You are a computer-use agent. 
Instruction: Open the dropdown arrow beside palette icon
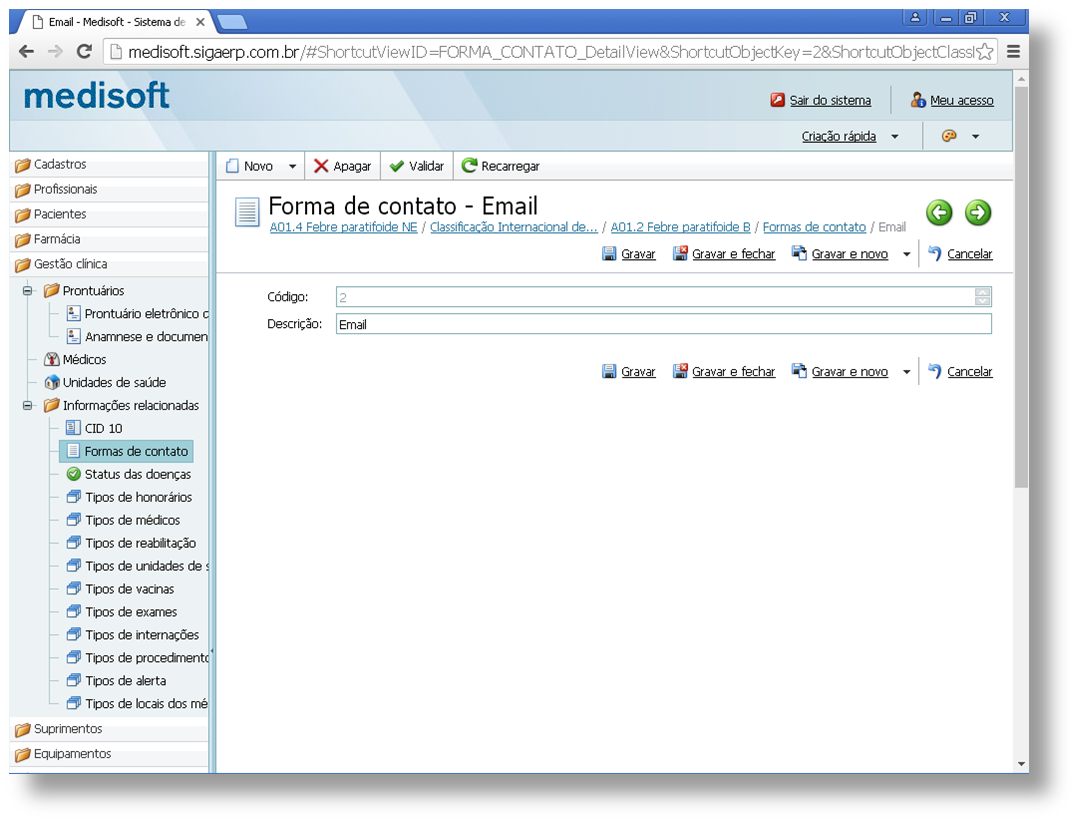click(x=975, y=137)
